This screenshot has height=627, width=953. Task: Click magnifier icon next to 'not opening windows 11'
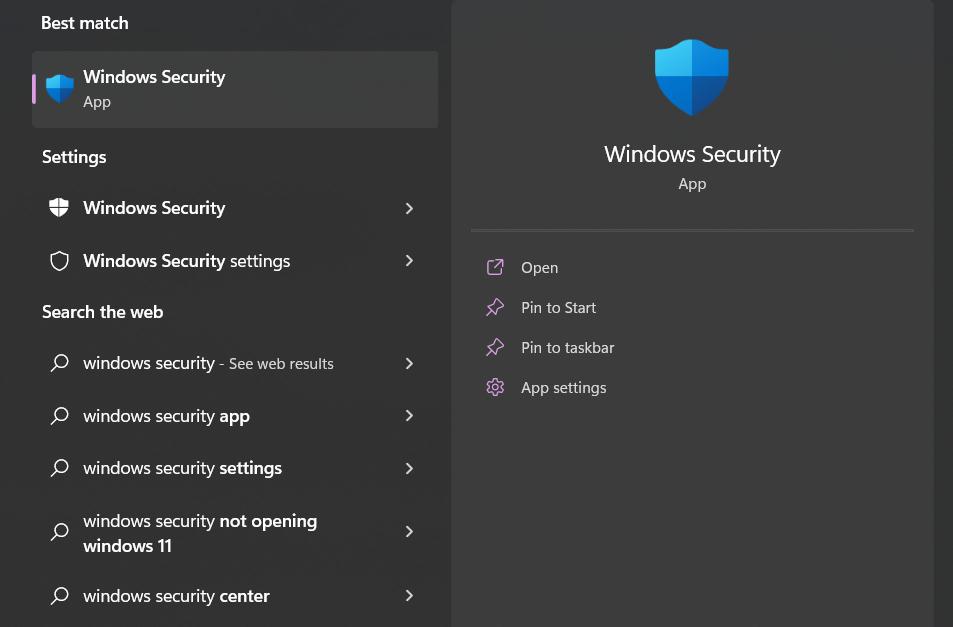(60, 532)
